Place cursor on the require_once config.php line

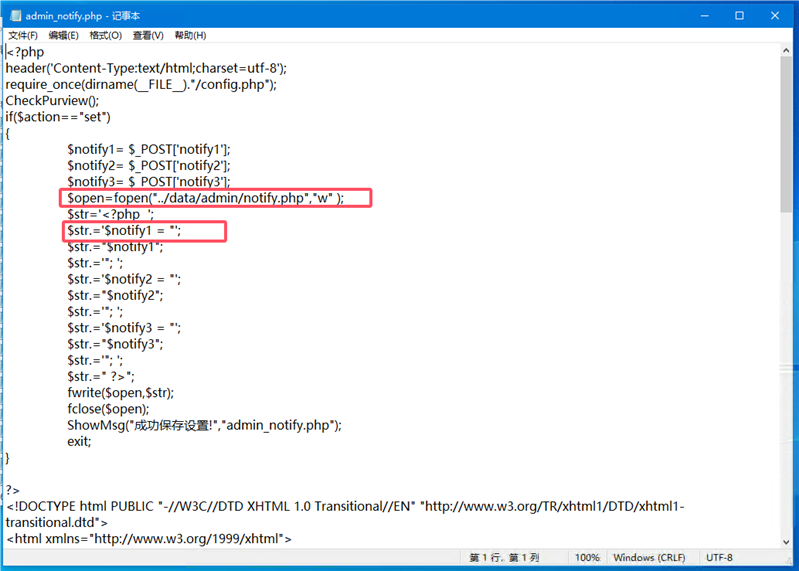tap(140, 85)
